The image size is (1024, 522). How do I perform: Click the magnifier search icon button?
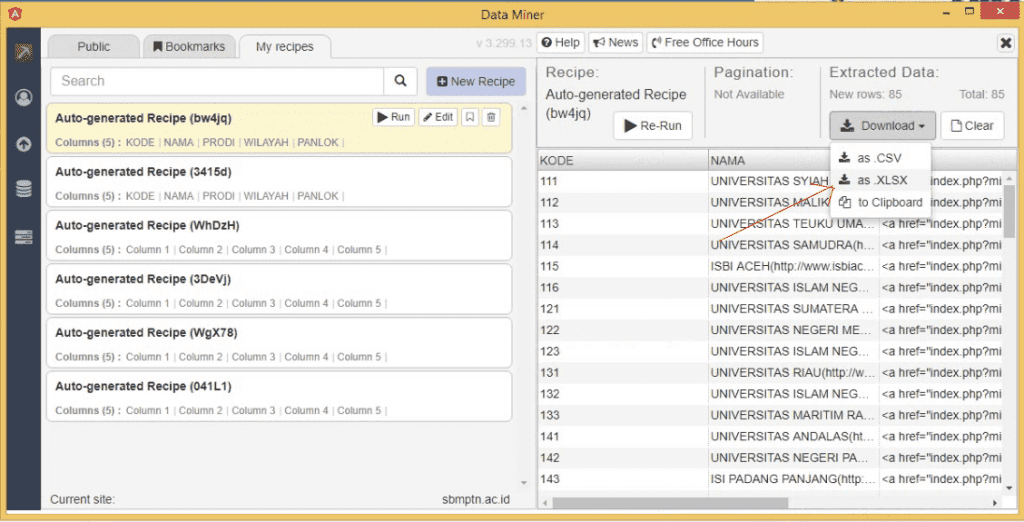click(400, 81)
